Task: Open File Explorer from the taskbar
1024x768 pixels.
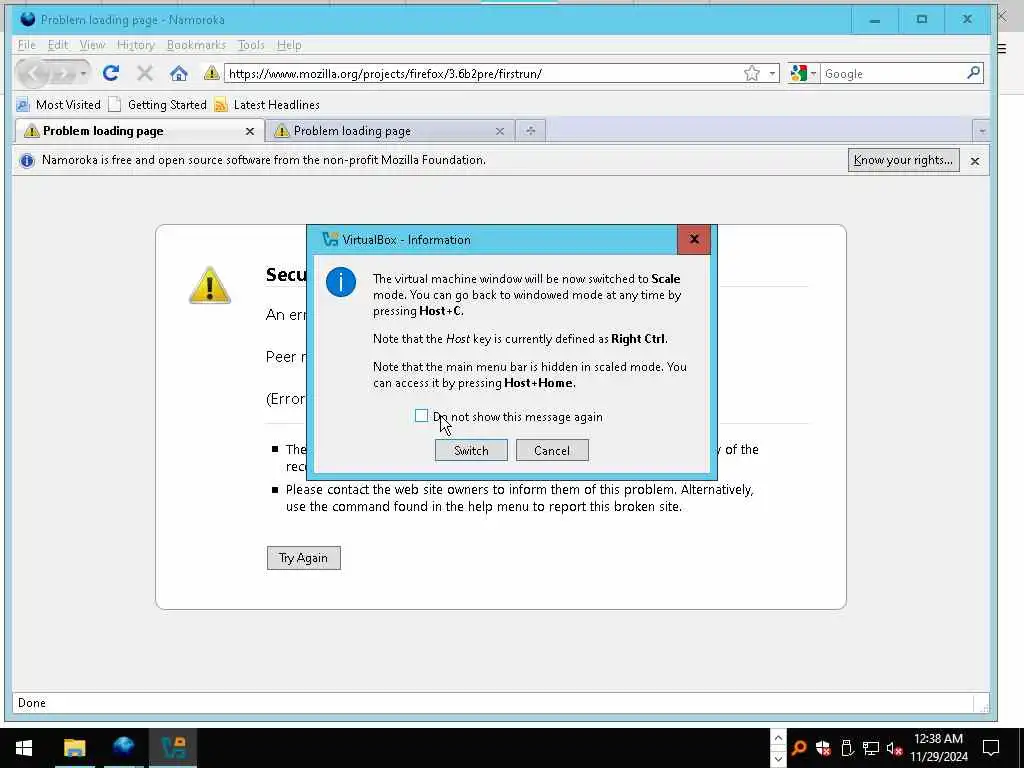Action: tap(74, 748)
